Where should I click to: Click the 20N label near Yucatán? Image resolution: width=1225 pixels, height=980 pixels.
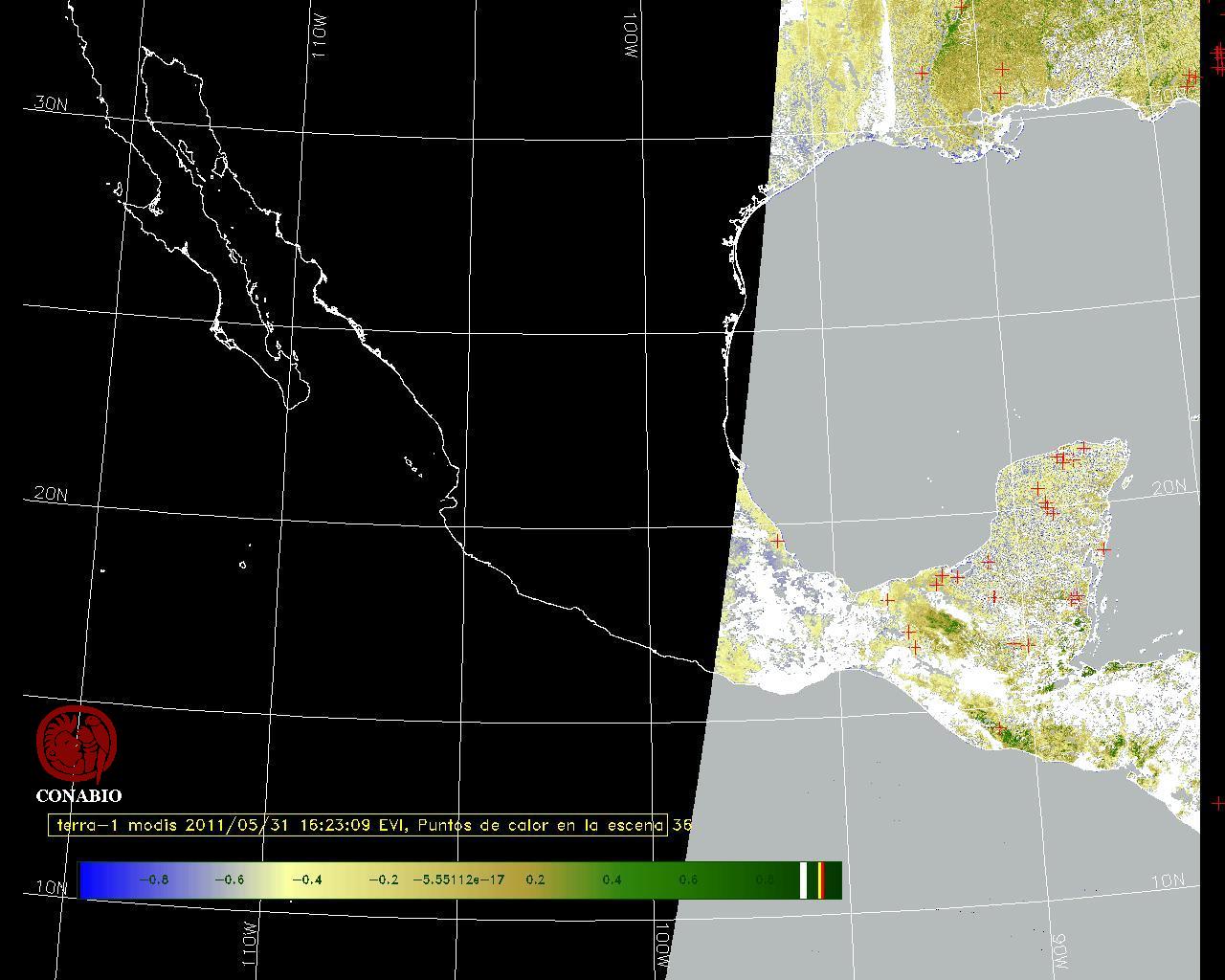point(1169,488)
